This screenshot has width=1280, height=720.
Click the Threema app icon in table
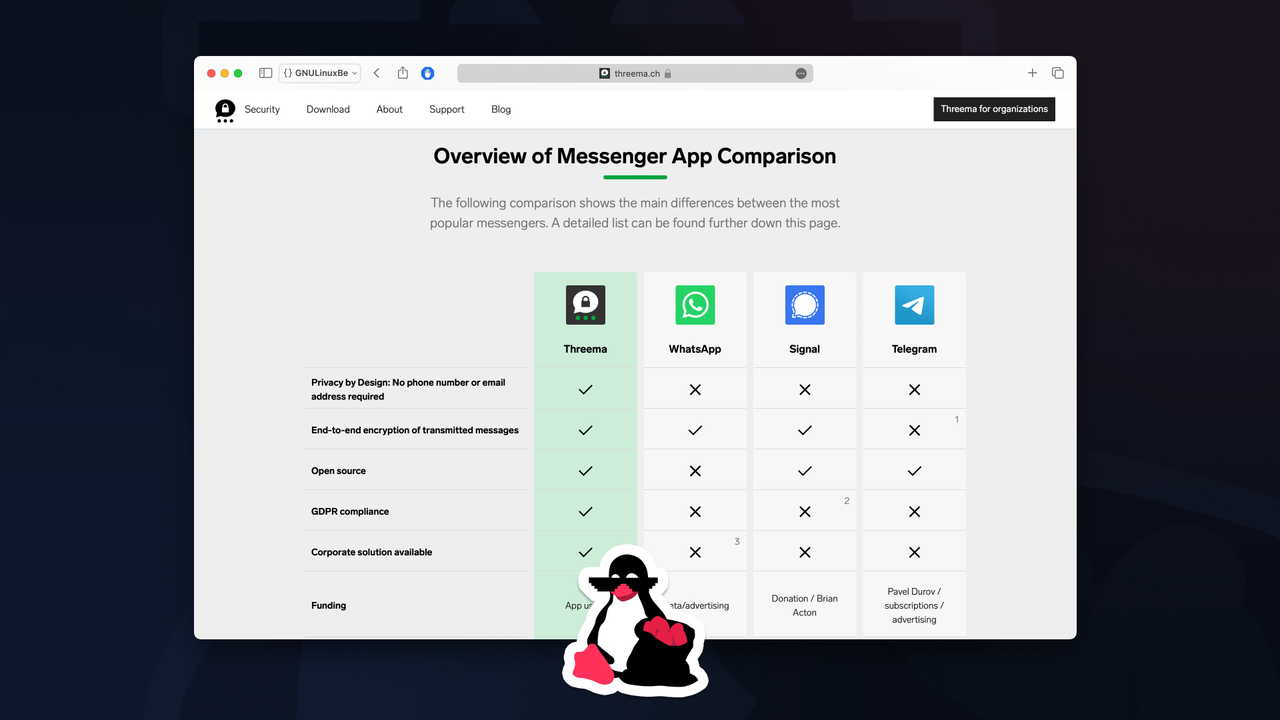pos(585,305)
